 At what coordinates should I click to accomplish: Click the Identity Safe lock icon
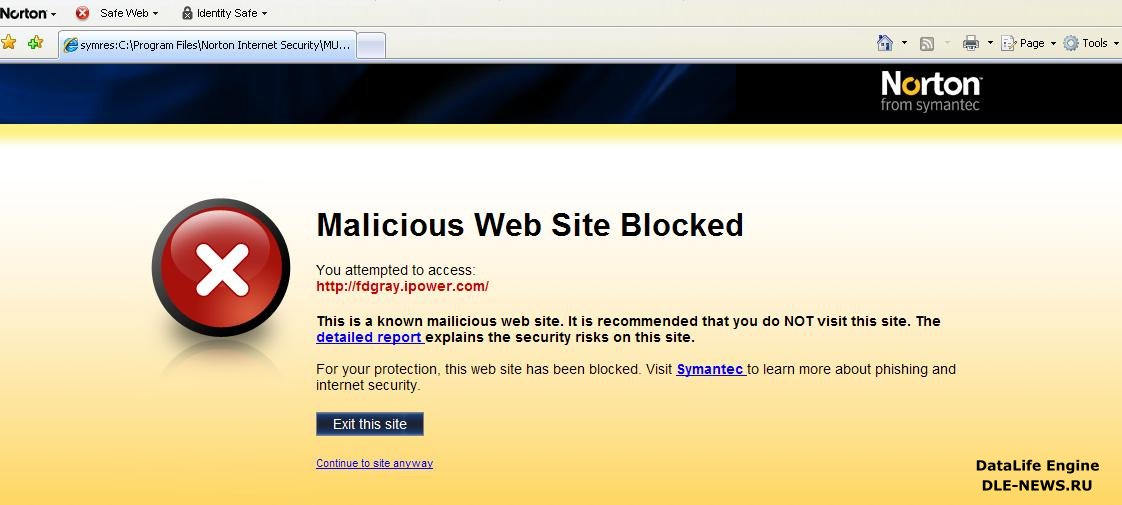187,13
